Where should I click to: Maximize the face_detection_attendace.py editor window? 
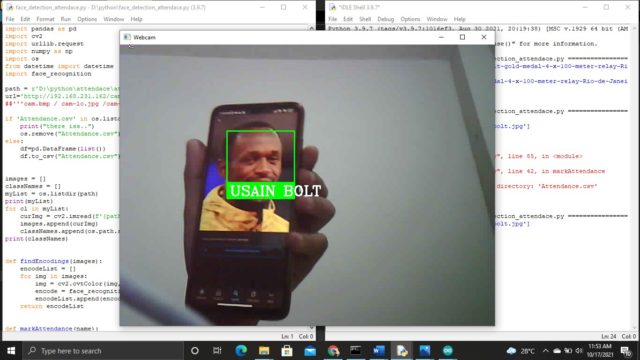tap(283, 7)
